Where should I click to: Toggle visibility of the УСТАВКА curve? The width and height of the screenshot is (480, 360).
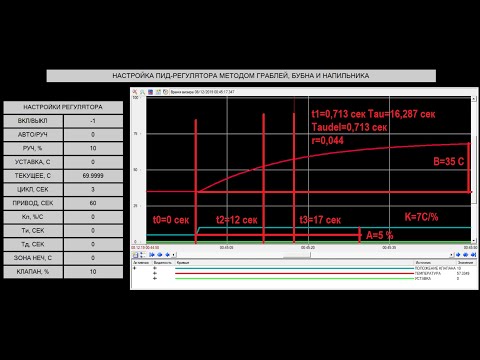[155, 278]
